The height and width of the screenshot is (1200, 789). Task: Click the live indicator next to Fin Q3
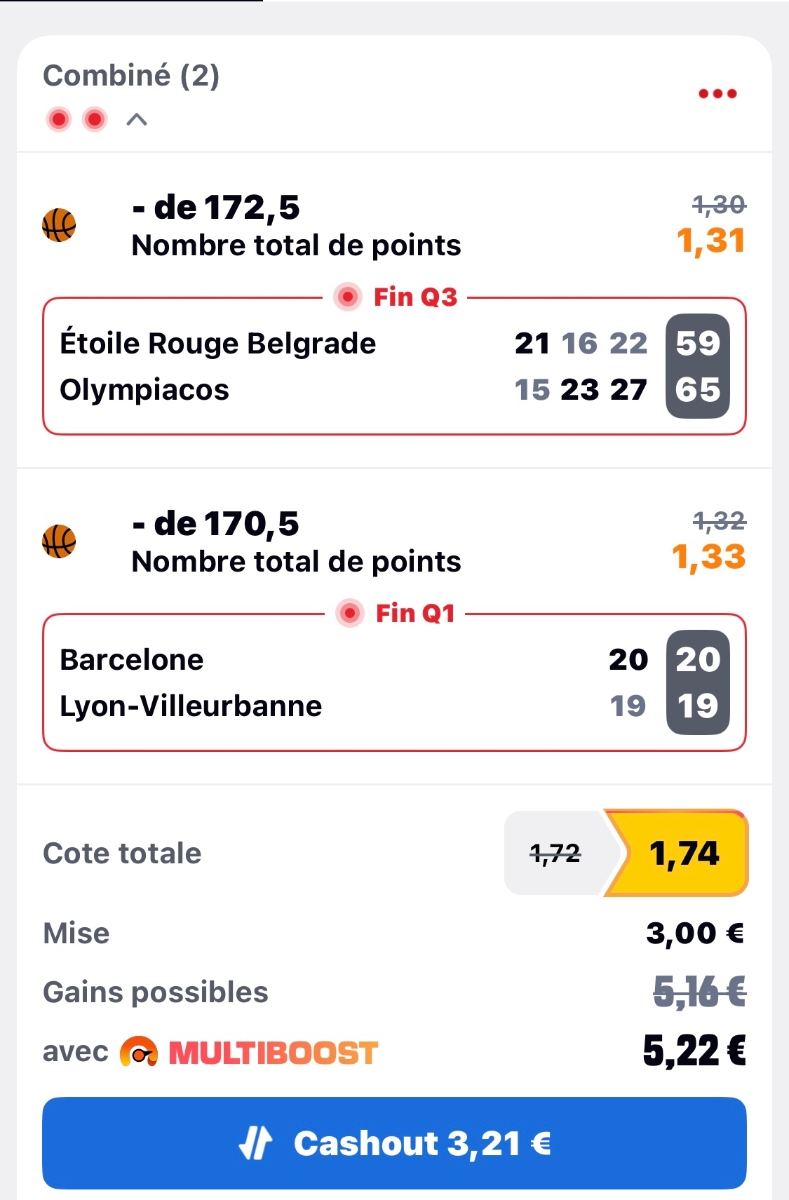(x=349, y=297)
